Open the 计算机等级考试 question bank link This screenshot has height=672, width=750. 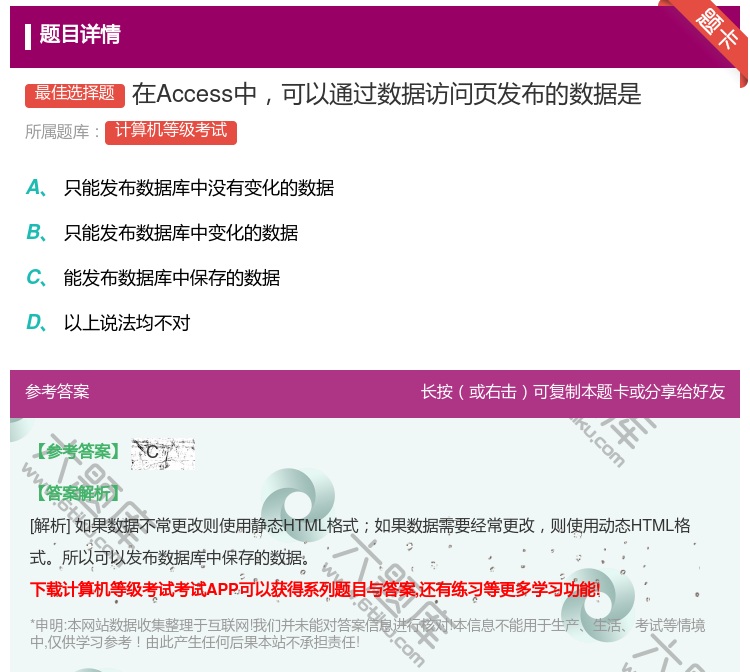(x=171, y=132)
